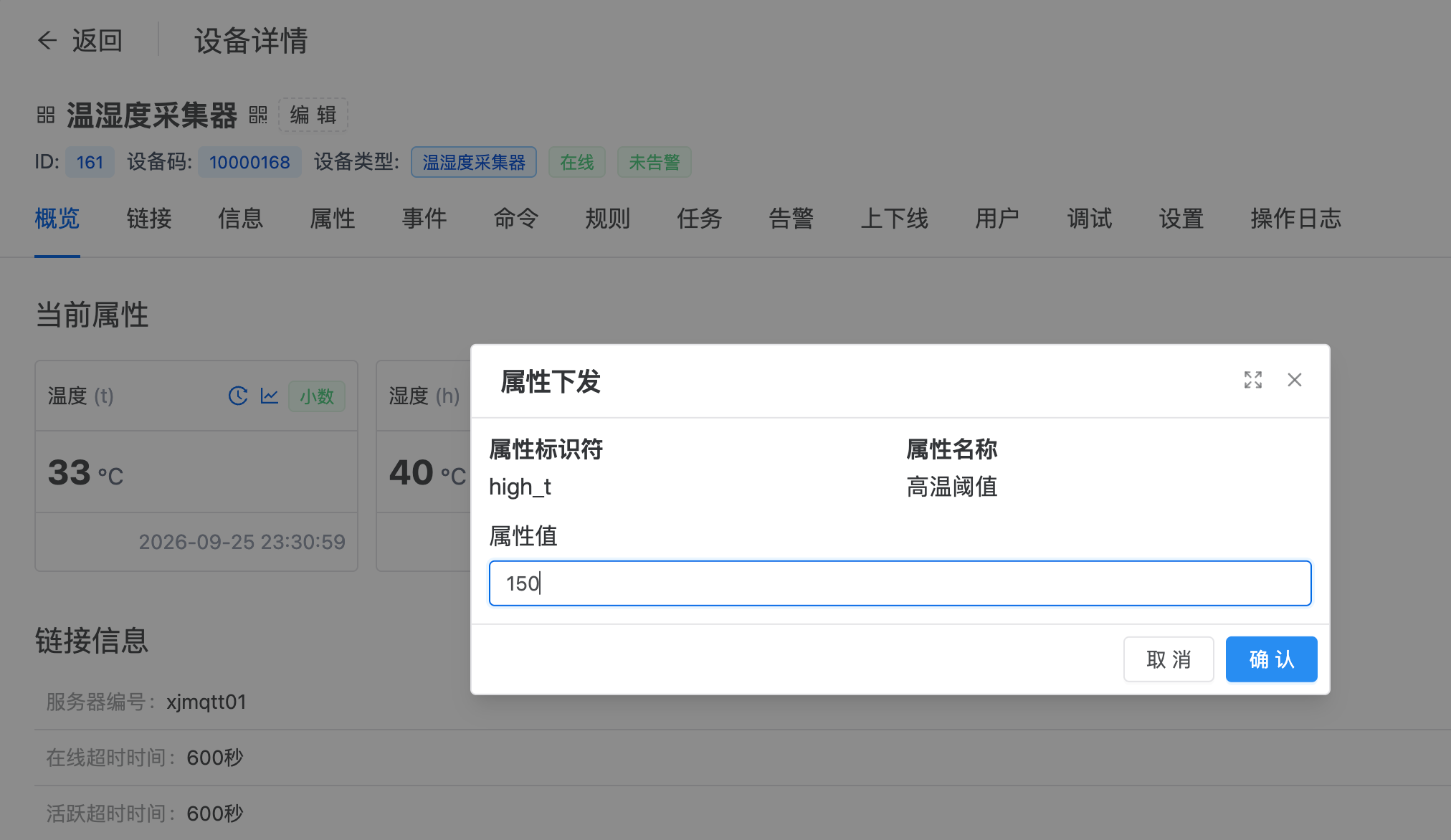Click the 属性下发 dialog title

click(551, 381)
